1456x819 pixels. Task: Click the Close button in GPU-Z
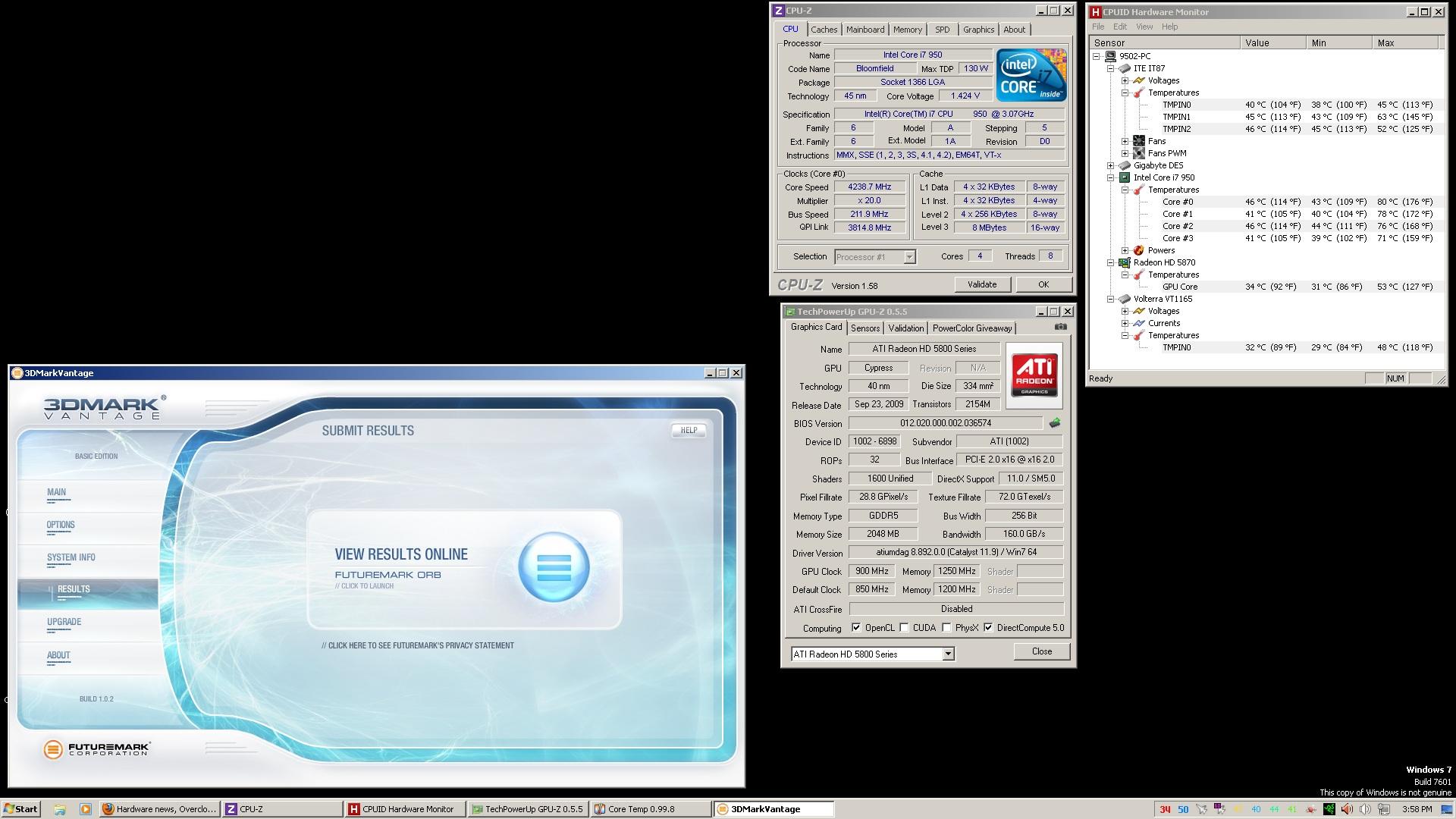click(1042, 651)
